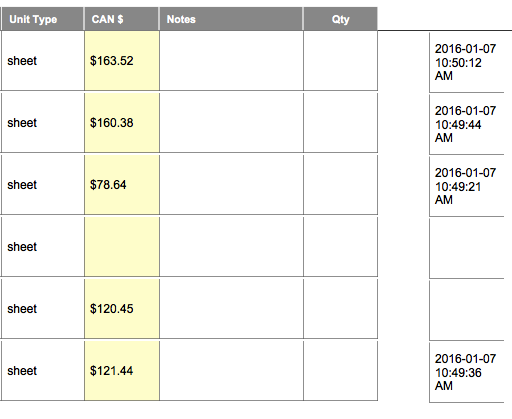Click the Qty cell beside $120.45
Screen dimensions: 512x419
pos(340,309)
